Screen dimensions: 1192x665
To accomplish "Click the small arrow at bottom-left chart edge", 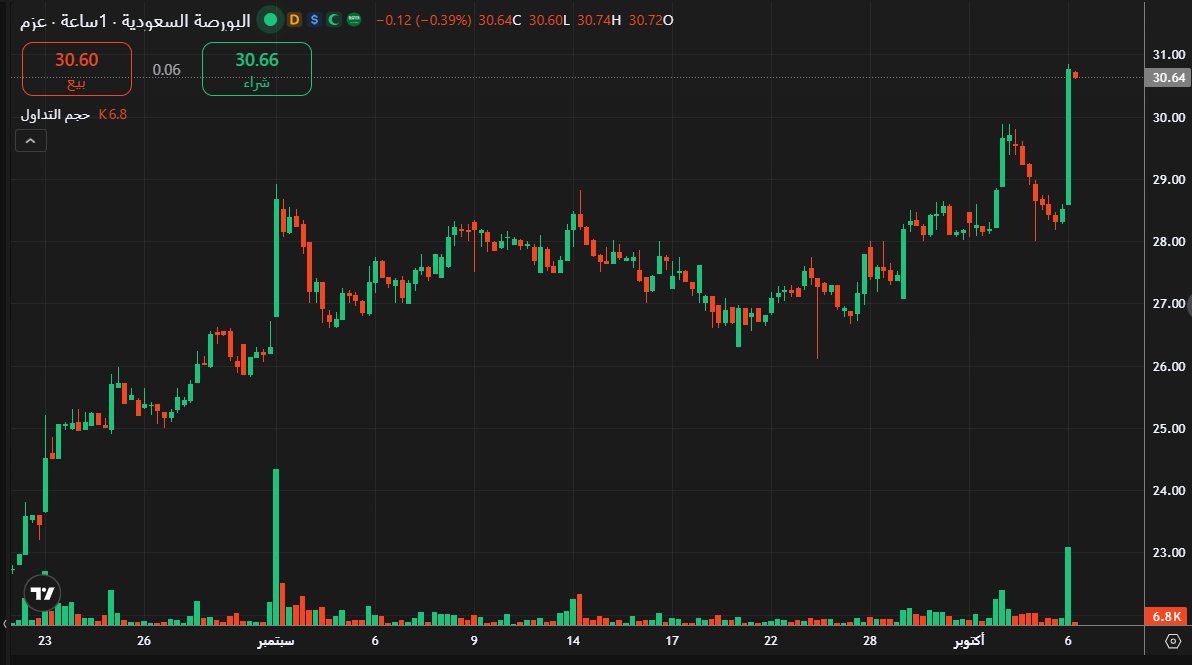I will 5,624.
